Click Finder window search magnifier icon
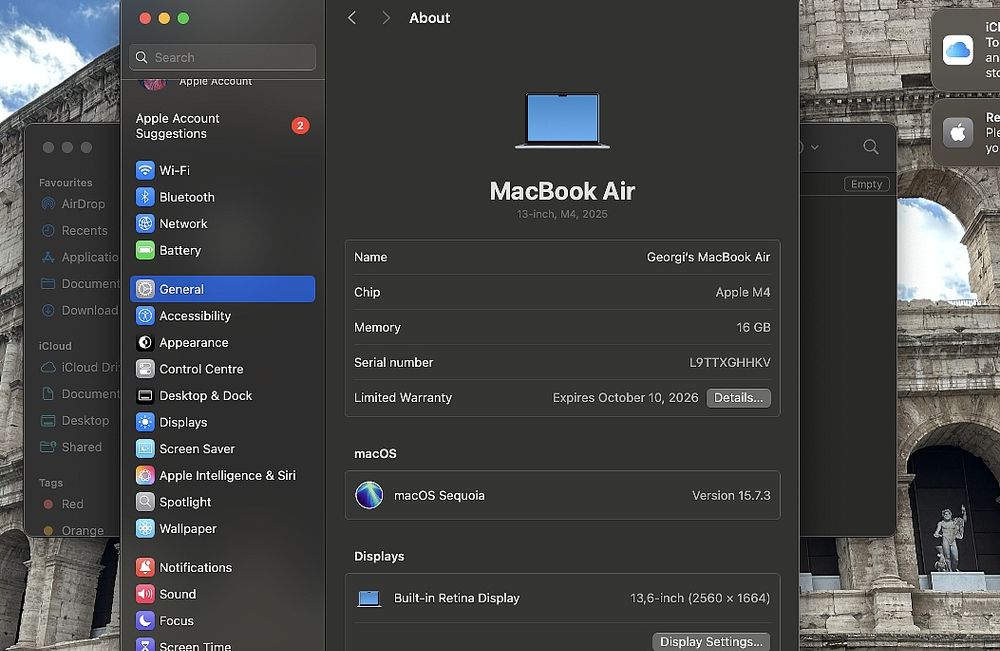Screen dimensions: 1000x651 pyautogui.click(x=871, y=147)
